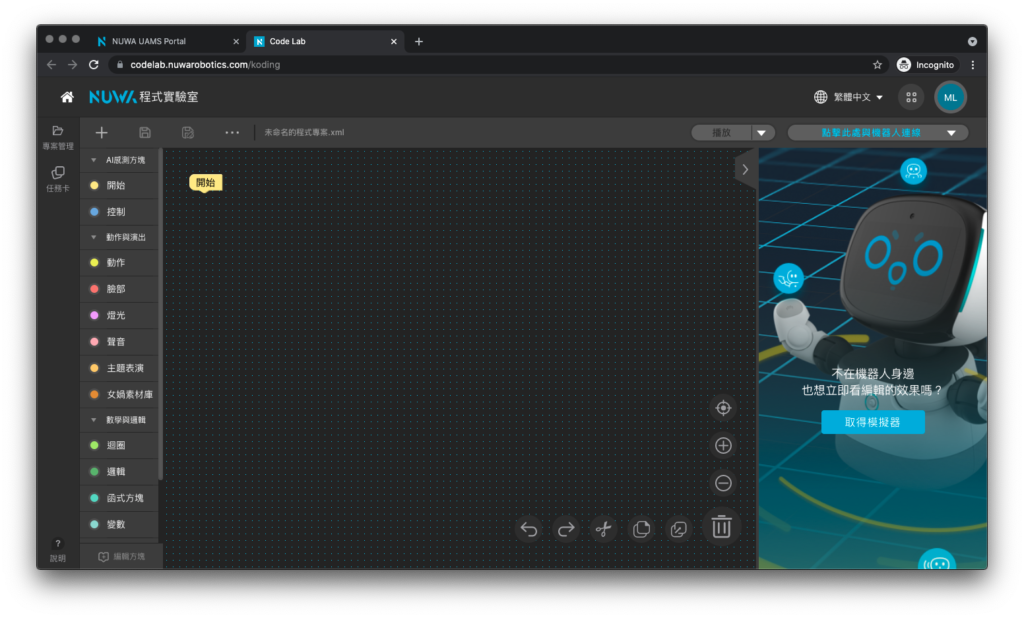Open the ML profile avatar
Image resolution: width=1024 pixels, height=618 pixels.
point(950,97)
